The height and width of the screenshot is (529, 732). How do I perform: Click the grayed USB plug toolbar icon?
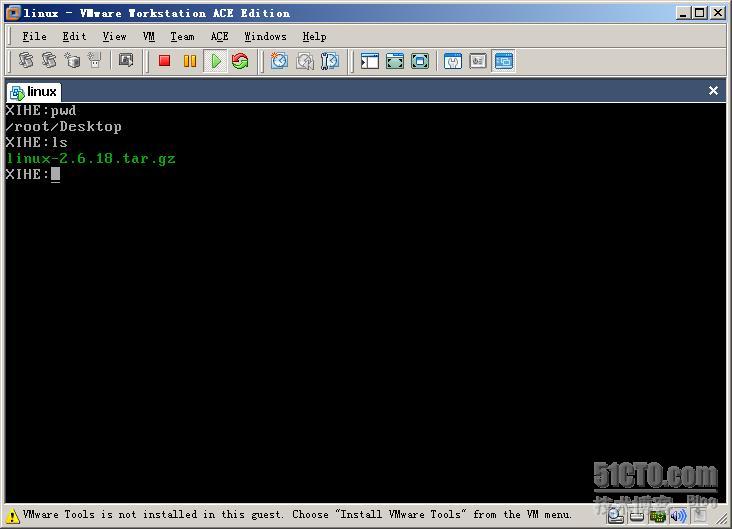pyautogui.click(x=95, y=61)
